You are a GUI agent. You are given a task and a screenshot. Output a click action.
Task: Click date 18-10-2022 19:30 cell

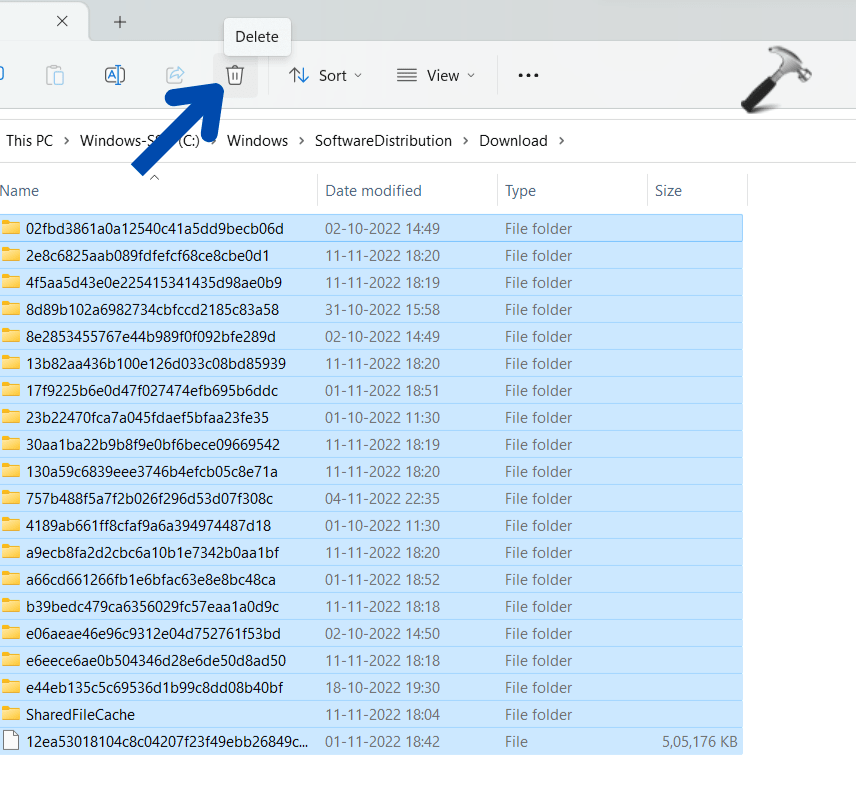point(382,688)
